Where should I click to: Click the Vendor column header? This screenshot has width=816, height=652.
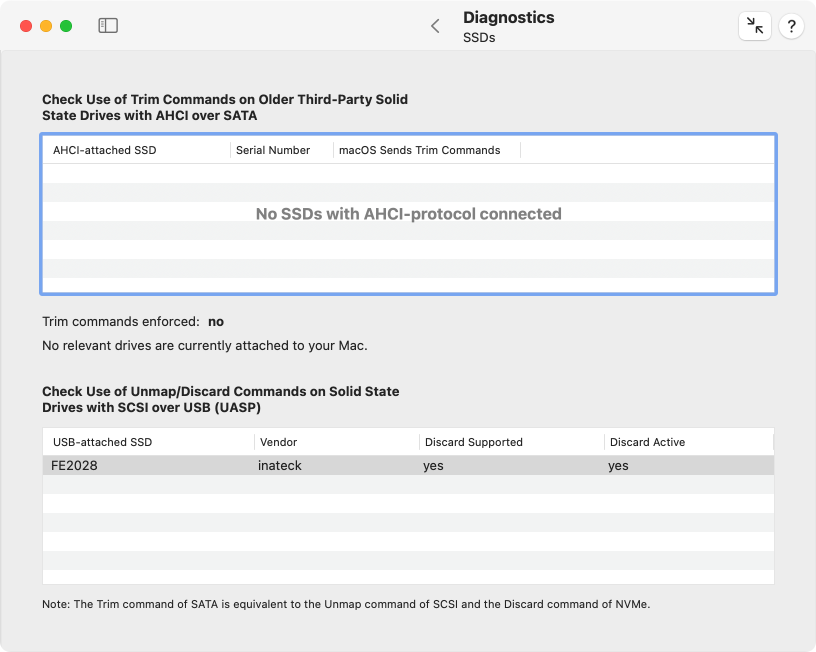[x=337, y=442]
